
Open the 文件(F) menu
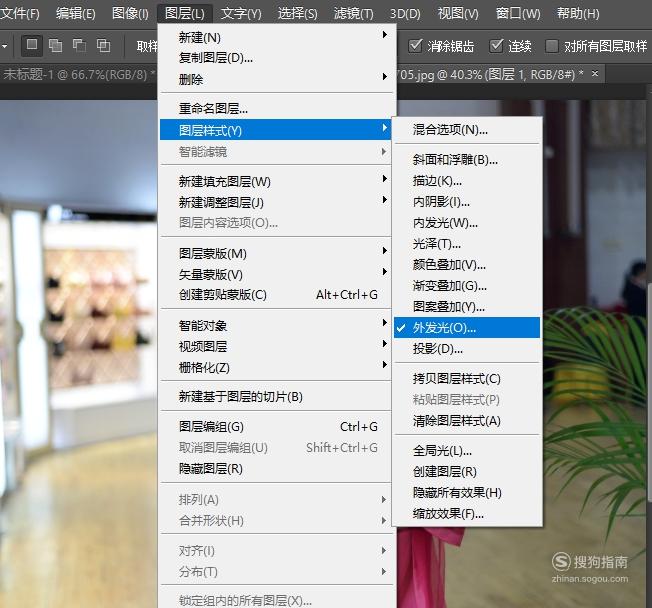(19, 13)
